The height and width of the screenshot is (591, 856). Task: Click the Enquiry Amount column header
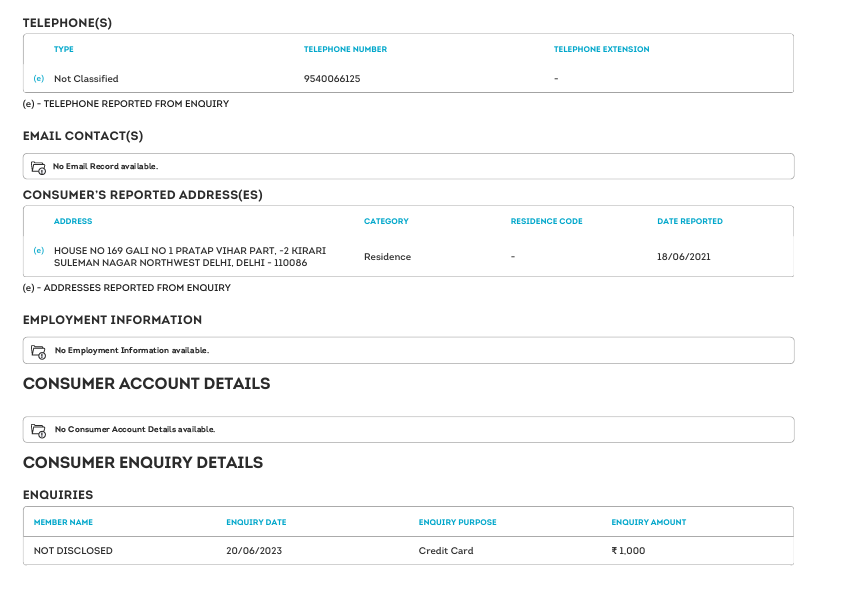click(649, 522)
